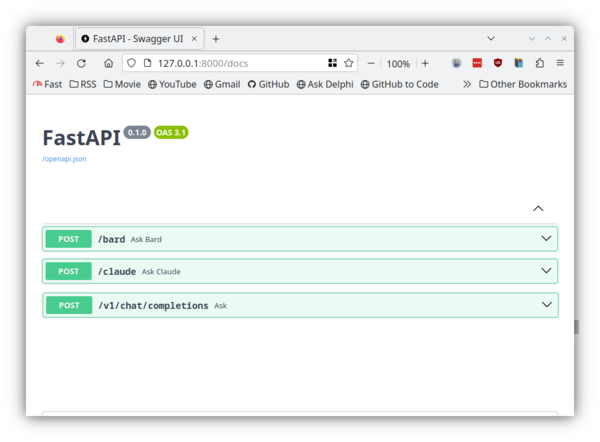This screenshot has height=442, width=600.
Task: Click the blurred round extension icon
Action: coord(456,63)
